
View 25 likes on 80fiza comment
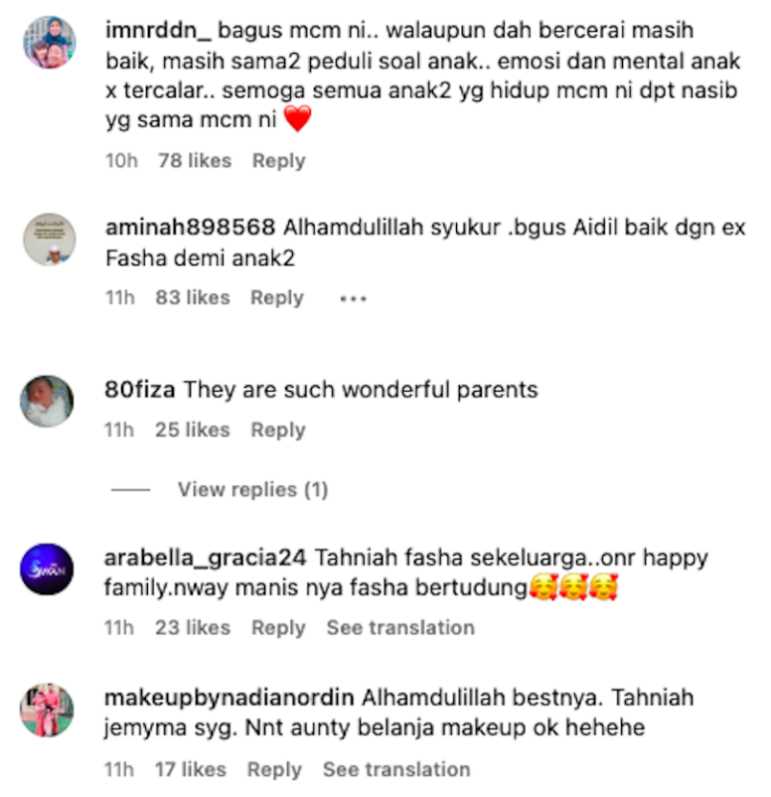(193, 430)
